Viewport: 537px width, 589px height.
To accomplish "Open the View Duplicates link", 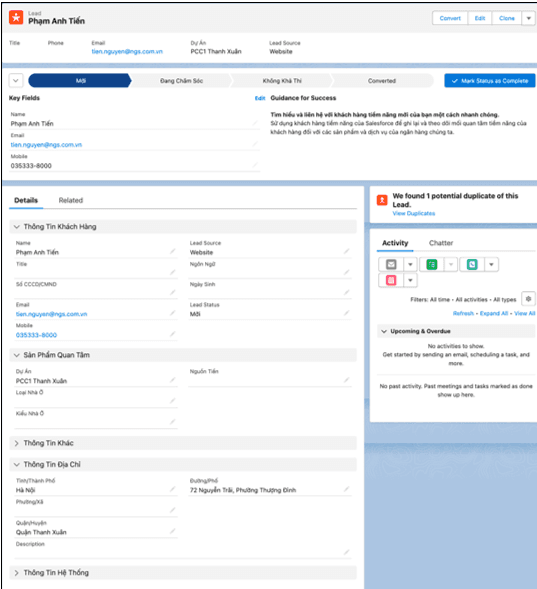I will click(x=414, y=213).
